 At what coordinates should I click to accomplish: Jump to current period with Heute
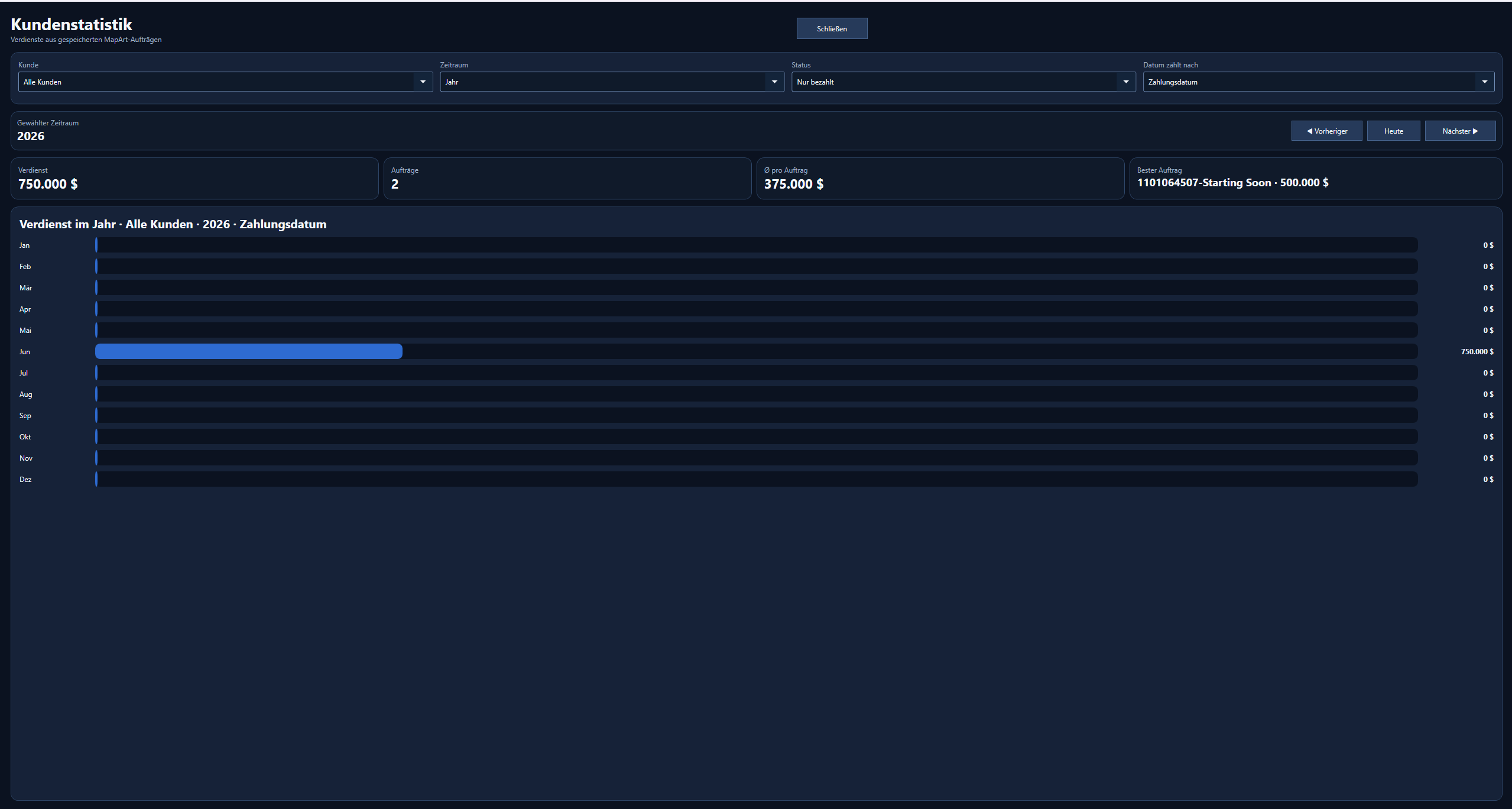pos(1393,131)
